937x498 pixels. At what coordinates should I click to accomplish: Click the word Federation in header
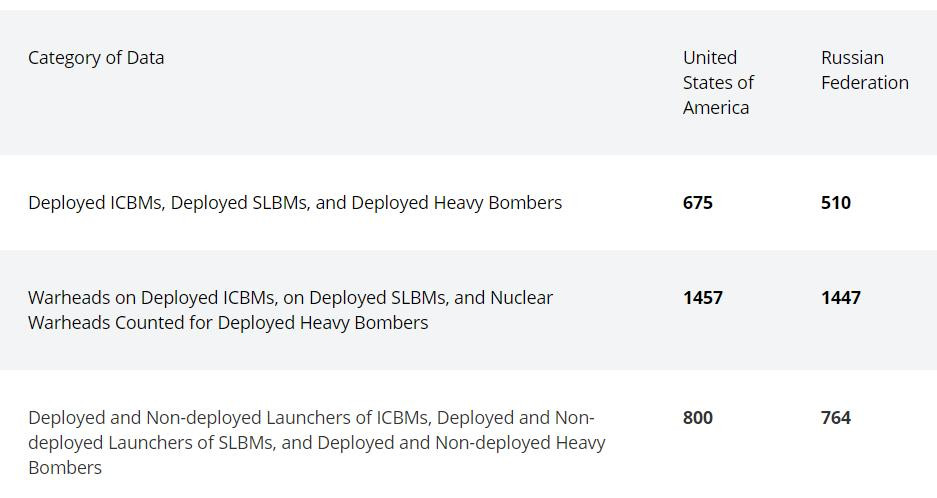865,83
